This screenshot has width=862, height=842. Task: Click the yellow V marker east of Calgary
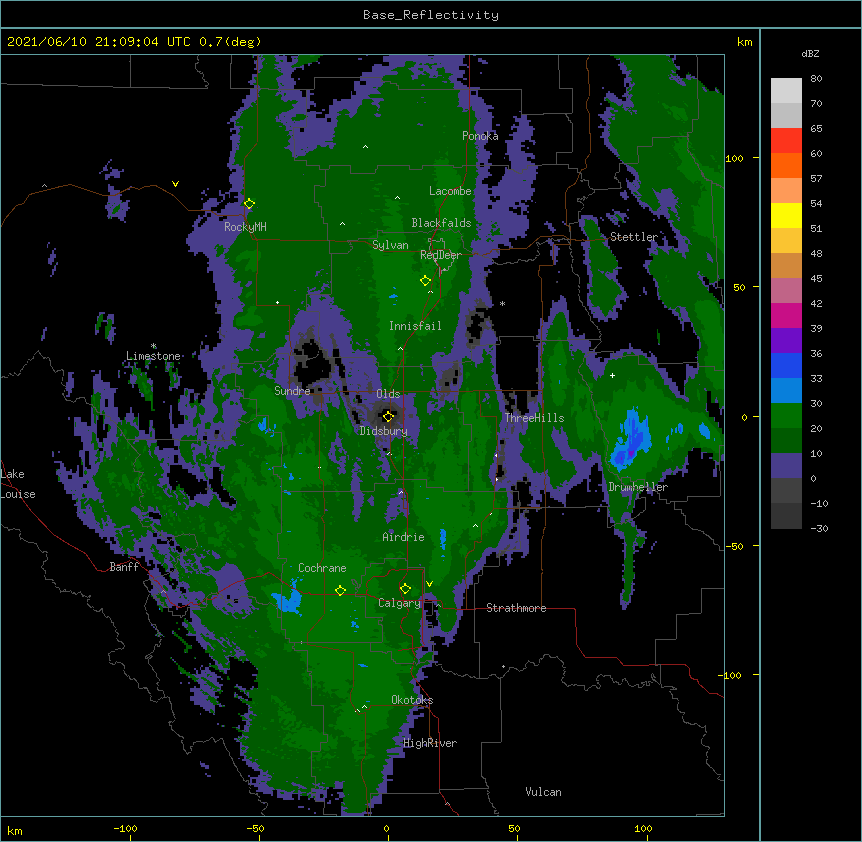point(429,584)
